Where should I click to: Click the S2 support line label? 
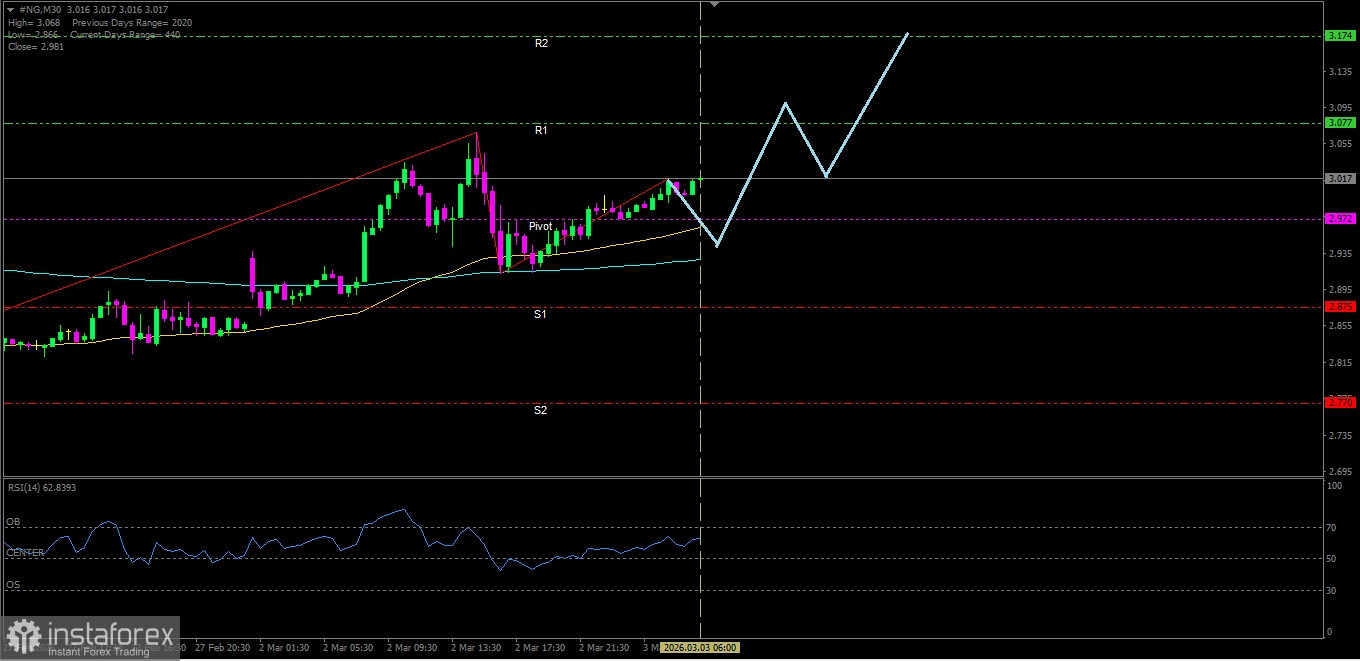pos(540,411)
